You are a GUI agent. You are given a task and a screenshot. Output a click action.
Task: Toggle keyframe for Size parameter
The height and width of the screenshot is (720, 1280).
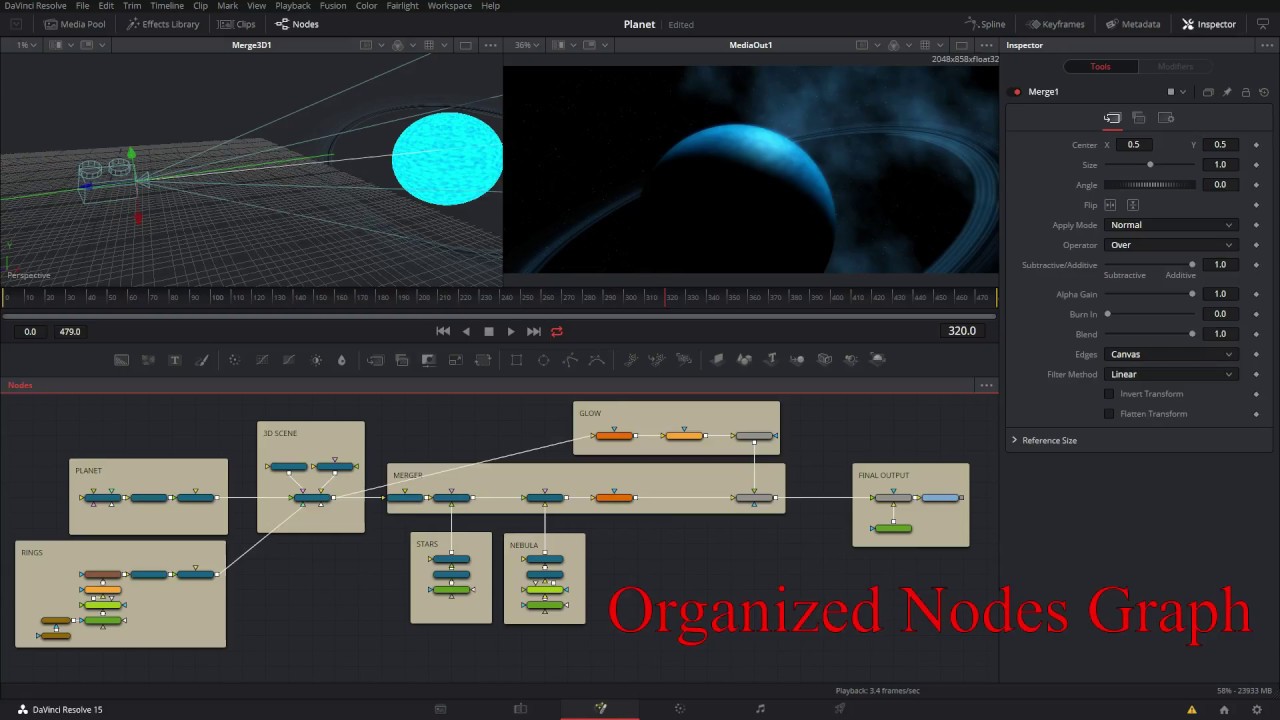tap(1256, 165)
